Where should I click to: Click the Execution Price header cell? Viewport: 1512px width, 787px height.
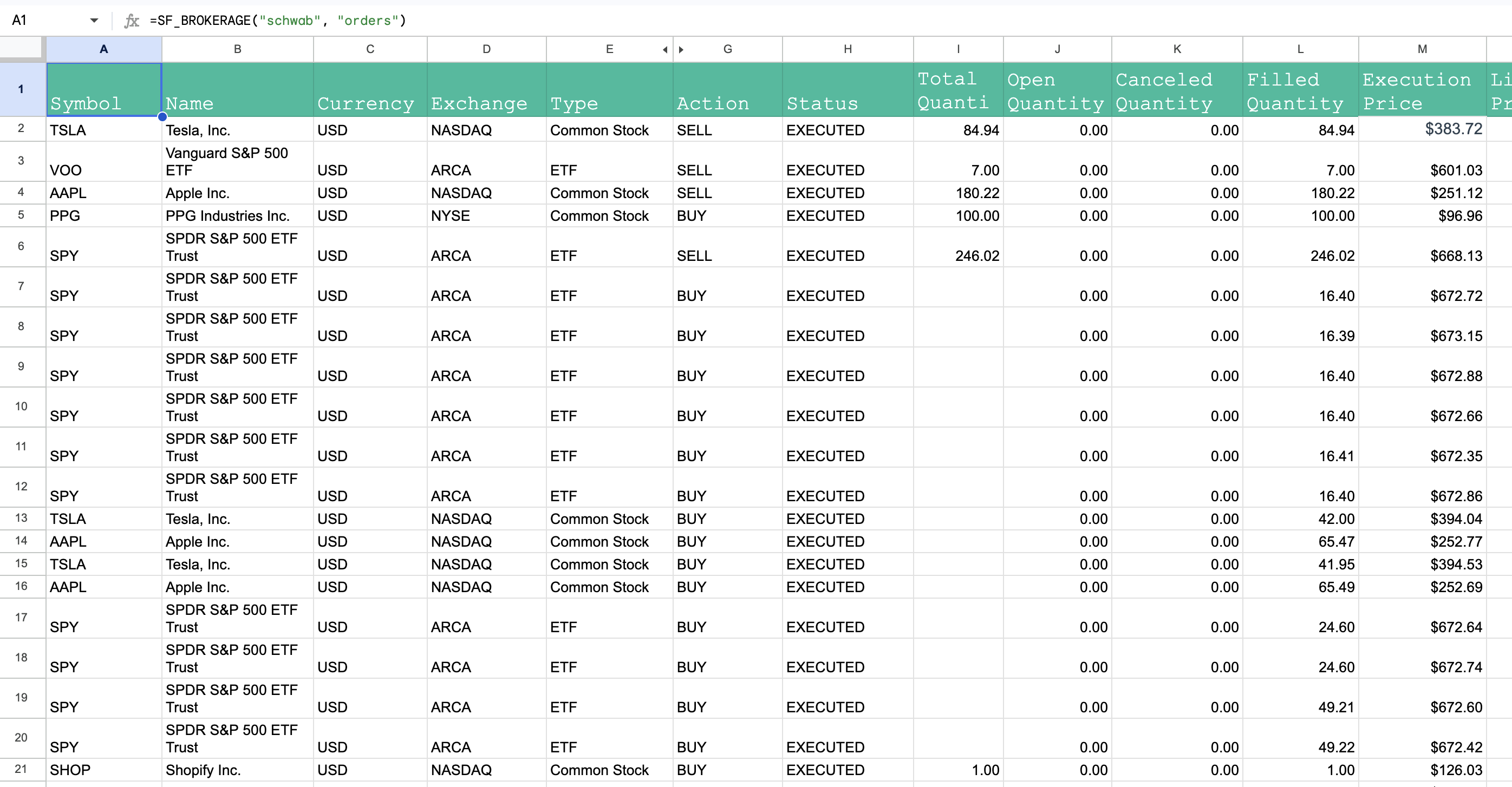[1423, 90]
